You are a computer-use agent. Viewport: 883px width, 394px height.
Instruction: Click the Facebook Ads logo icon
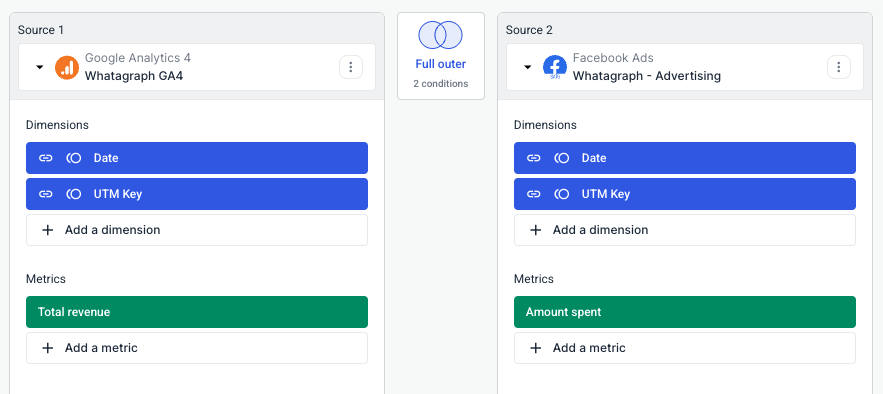(x=555, y=68)
